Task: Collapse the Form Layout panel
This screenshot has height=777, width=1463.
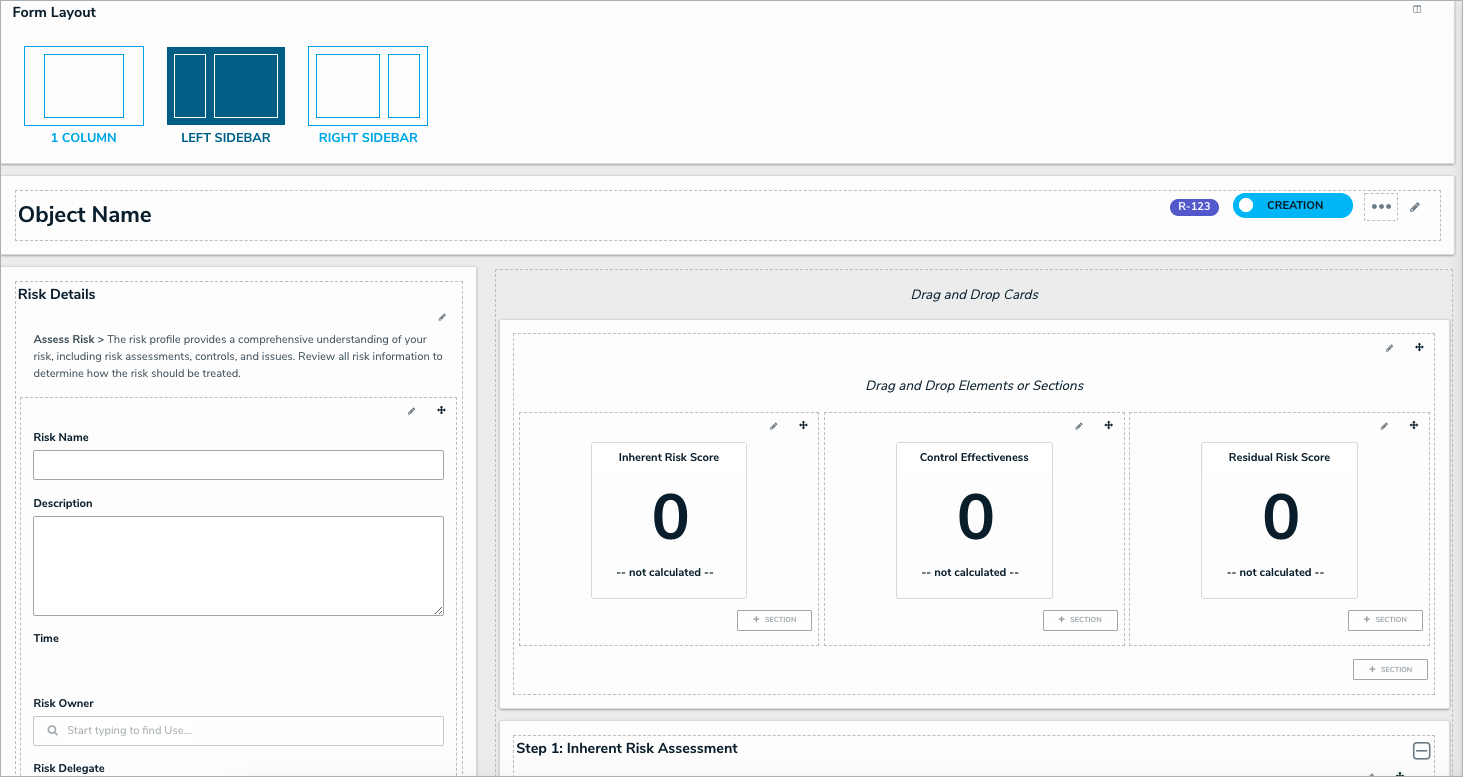Action: coord(1417,9)
